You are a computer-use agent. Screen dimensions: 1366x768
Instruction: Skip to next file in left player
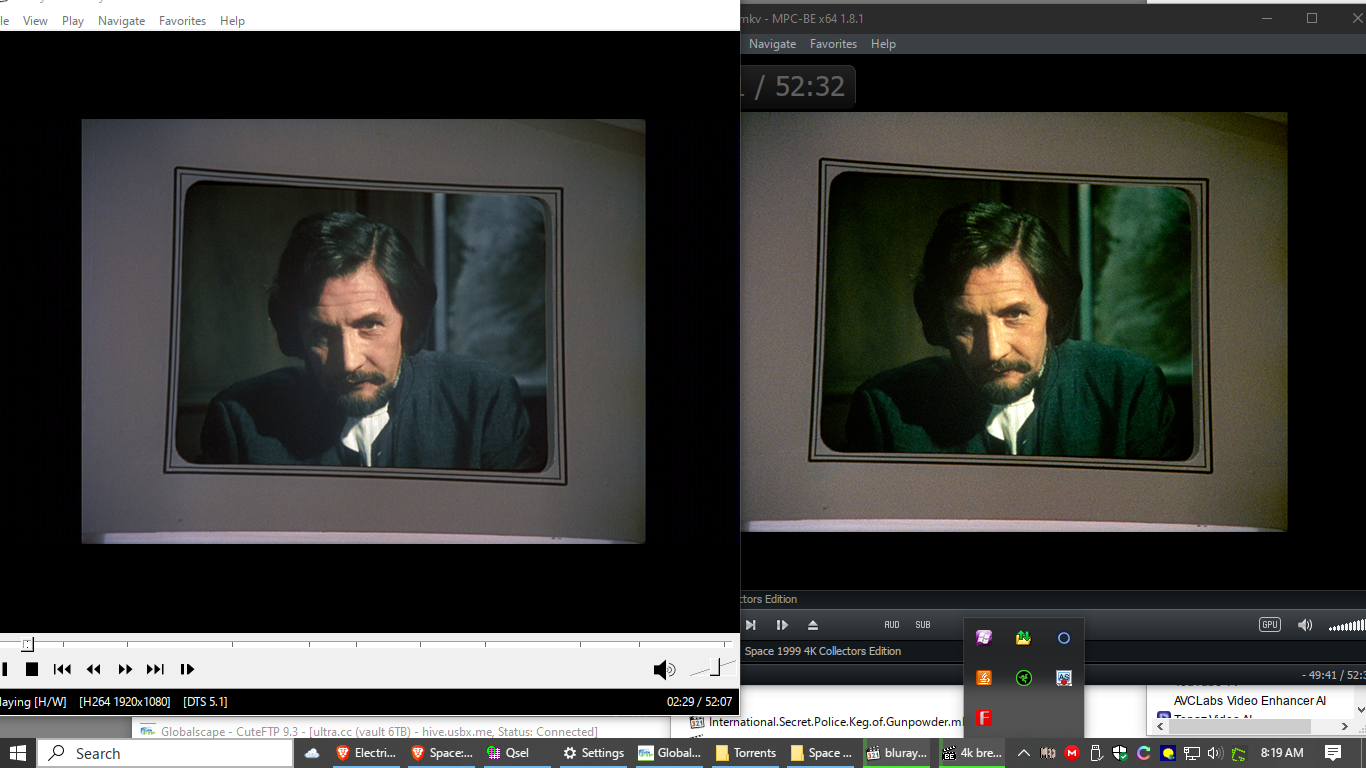155,669
